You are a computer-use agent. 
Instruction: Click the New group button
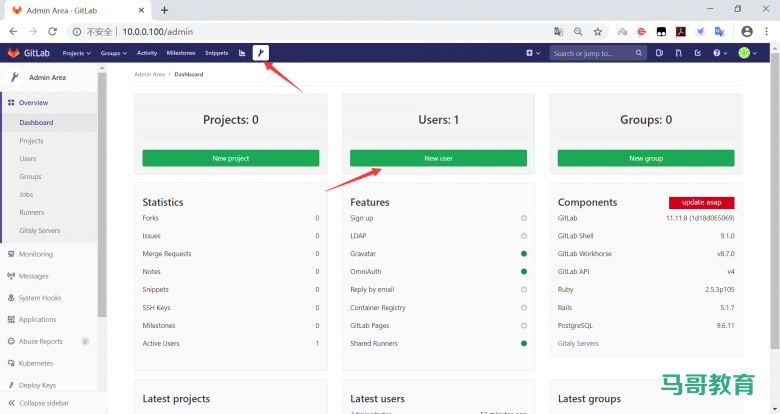(x=646, y=158)
